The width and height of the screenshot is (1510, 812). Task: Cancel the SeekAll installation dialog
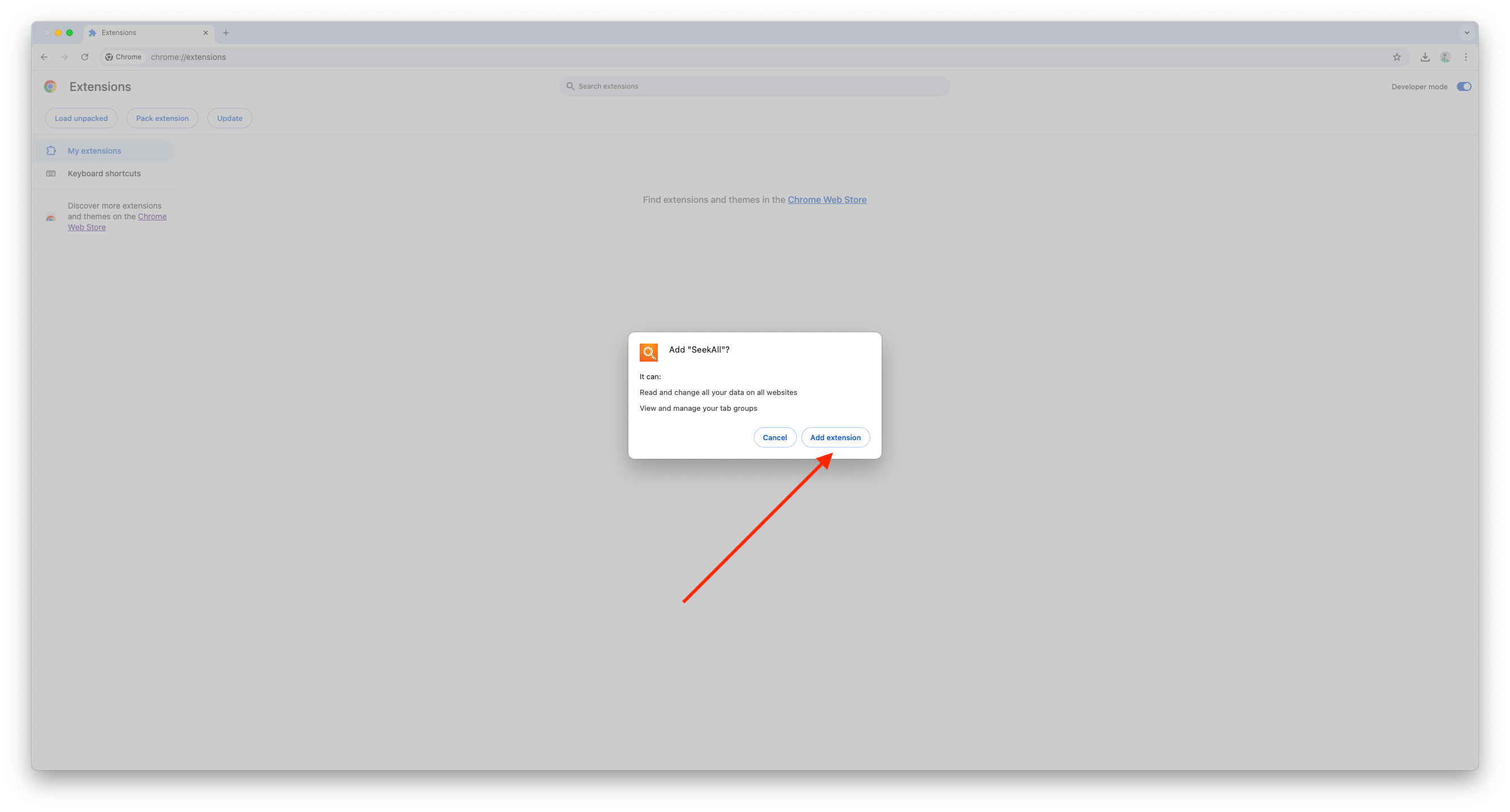pos(774,437)
